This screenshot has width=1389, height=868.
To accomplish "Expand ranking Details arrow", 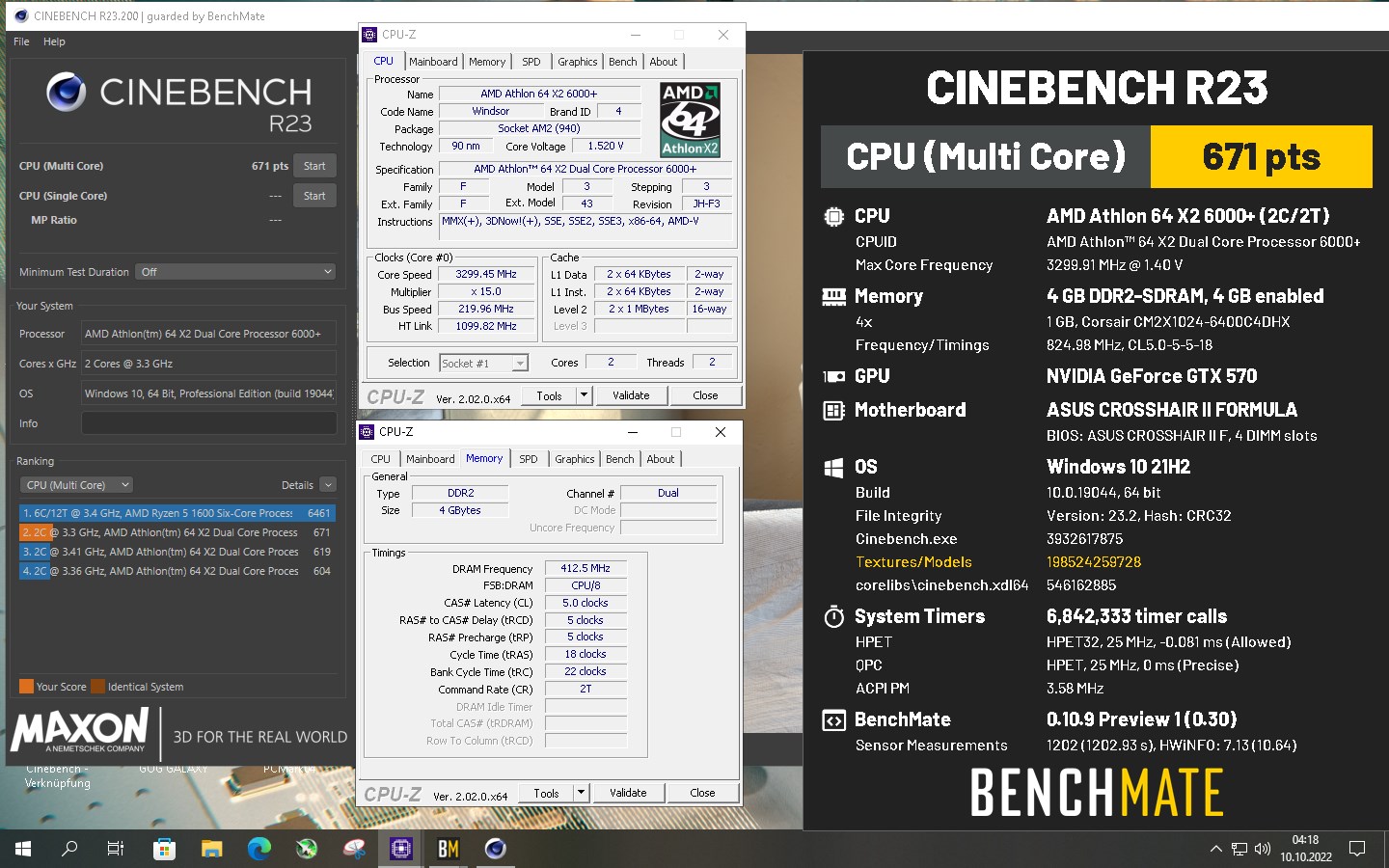I will coord(328,485).
